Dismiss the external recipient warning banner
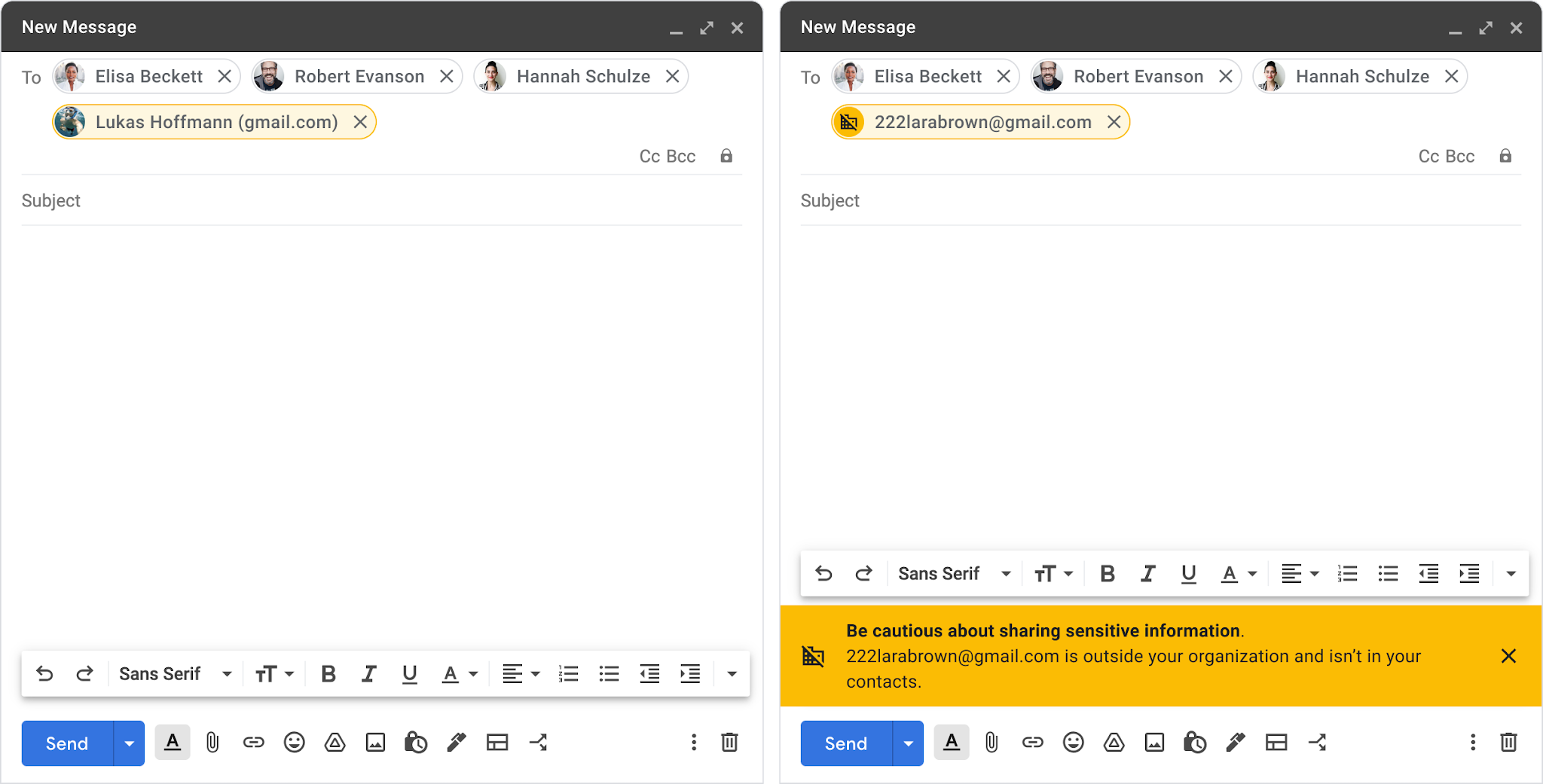 point(1508,656)
